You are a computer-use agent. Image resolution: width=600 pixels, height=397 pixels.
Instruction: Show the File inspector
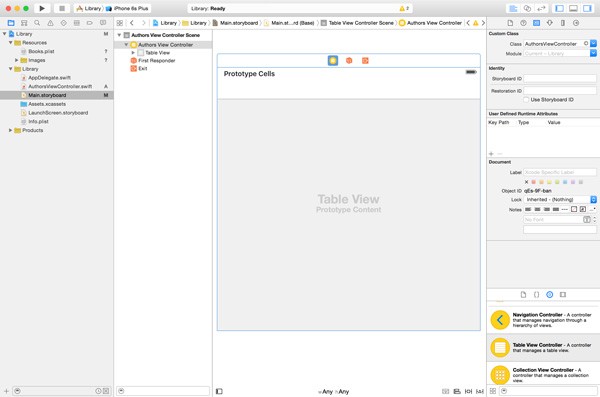[510, 23]
